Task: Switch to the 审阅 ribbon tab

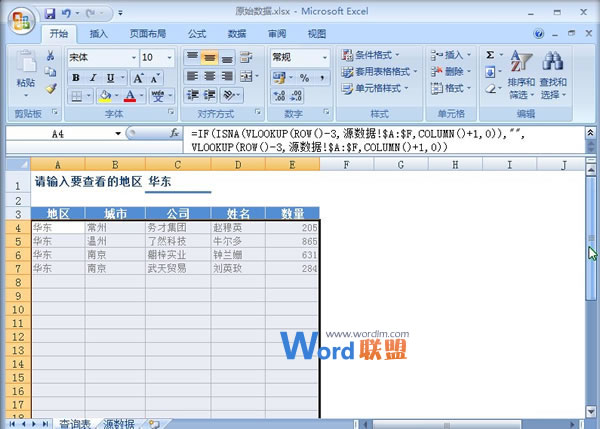Action: [x=277, y=34]
